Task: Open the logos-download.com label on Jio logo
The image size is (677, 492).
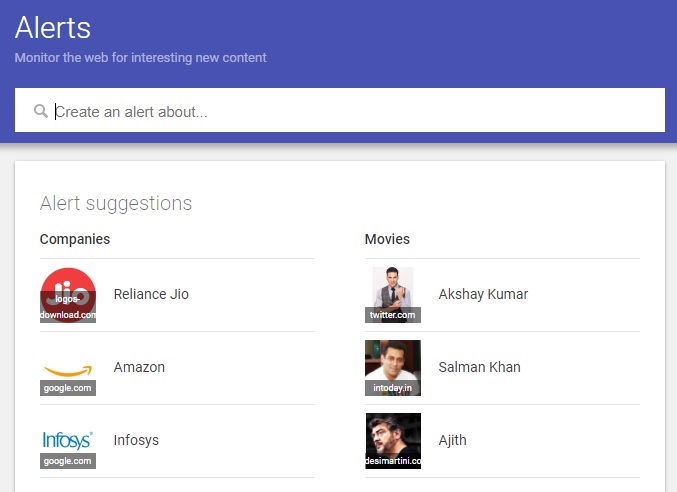Action: [x=68, y=307]
